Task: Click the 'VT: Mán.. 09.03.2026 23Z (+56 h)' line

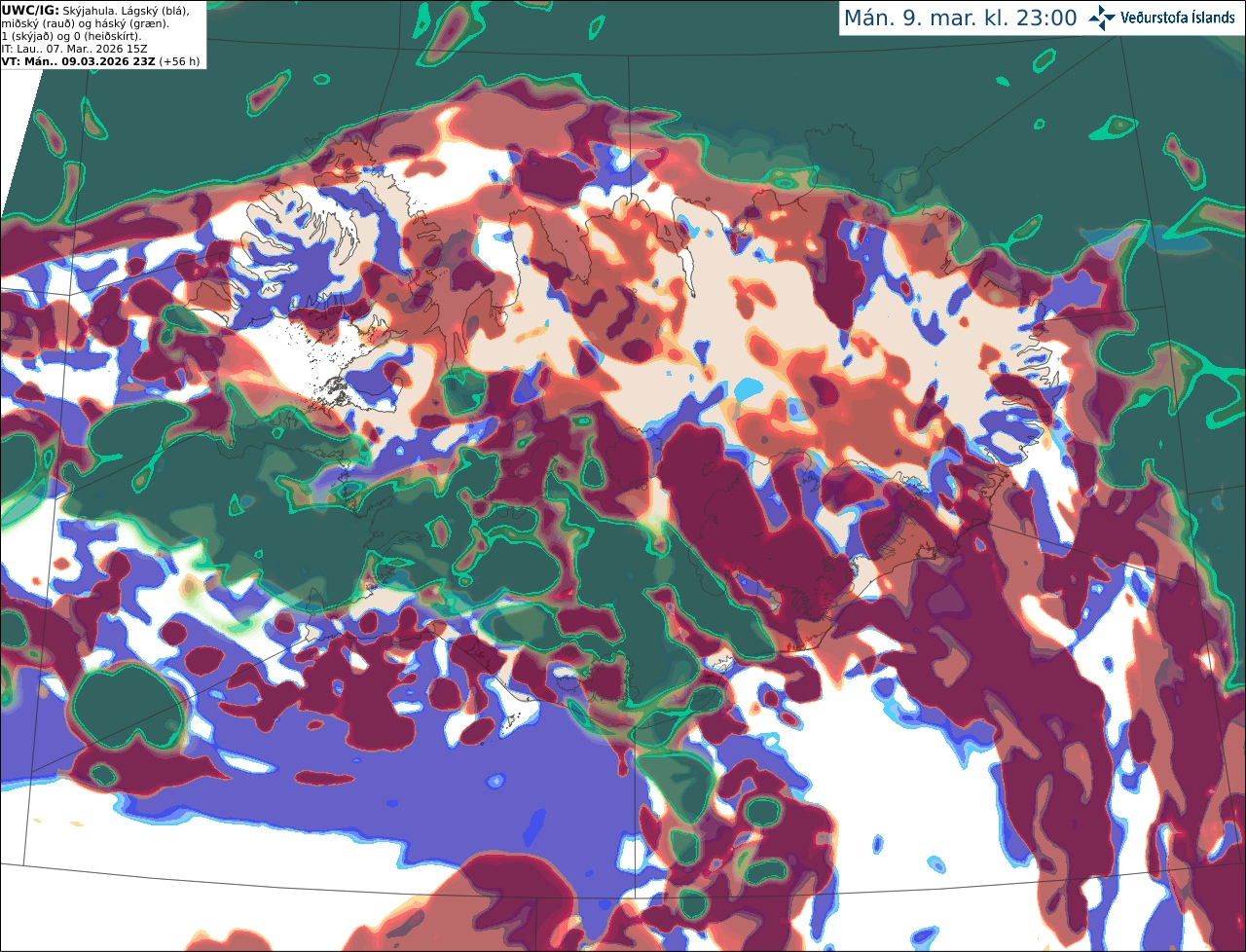Action: coord(101,61)
